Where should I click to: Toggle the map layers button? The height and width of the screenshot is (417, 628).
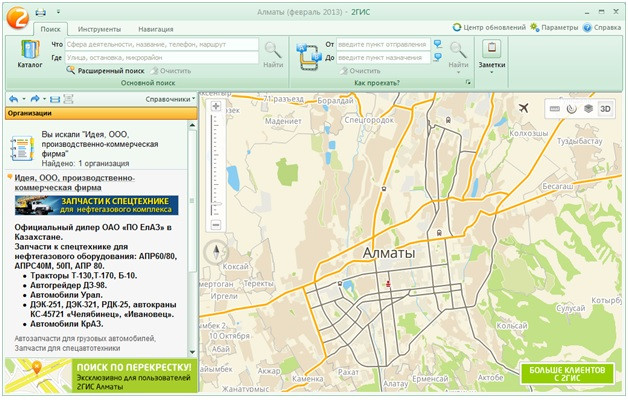pos(588,108)
